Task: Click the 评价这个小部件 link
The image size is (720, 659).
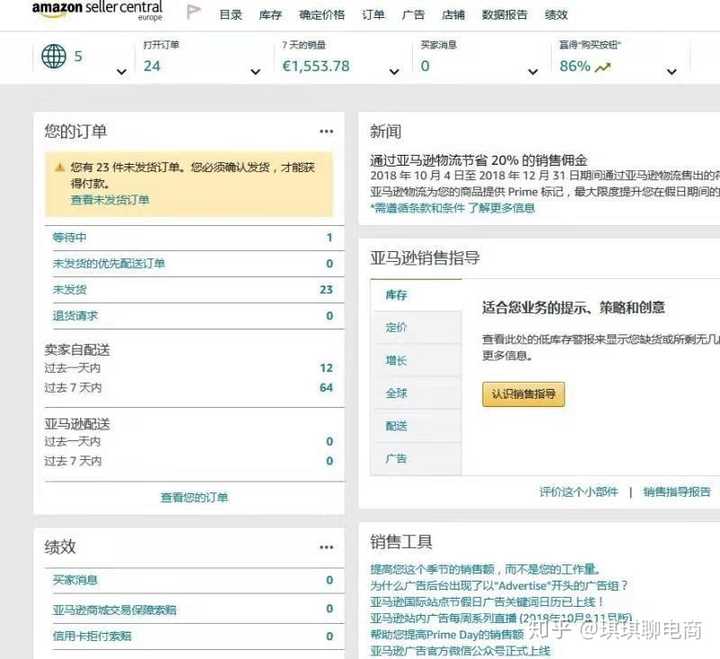Action: click(x=579, y=492)
